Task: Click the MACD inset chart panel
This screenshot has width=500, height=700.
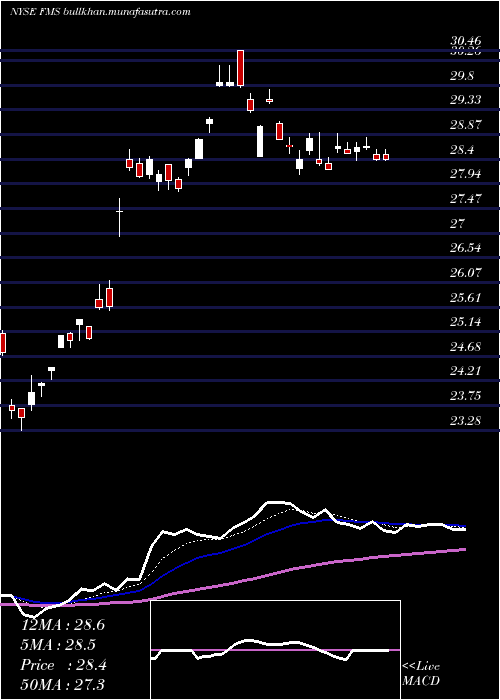Action: tap(275, 650)
